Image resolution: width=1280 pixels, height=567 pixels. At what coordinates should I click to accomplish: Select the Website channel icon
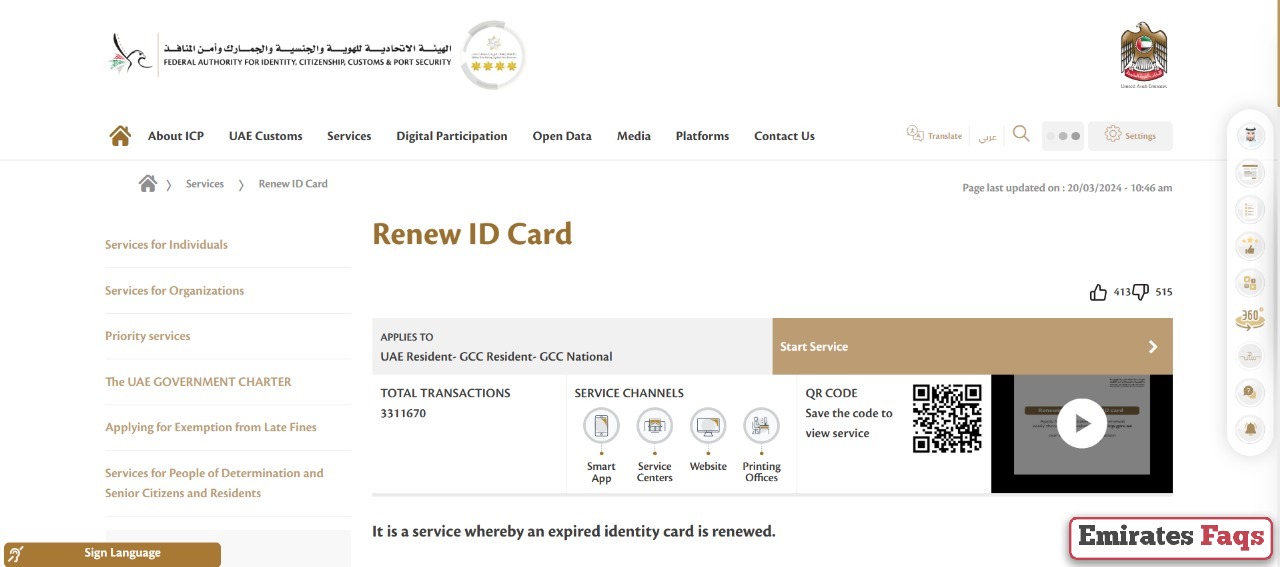point(708,427)
